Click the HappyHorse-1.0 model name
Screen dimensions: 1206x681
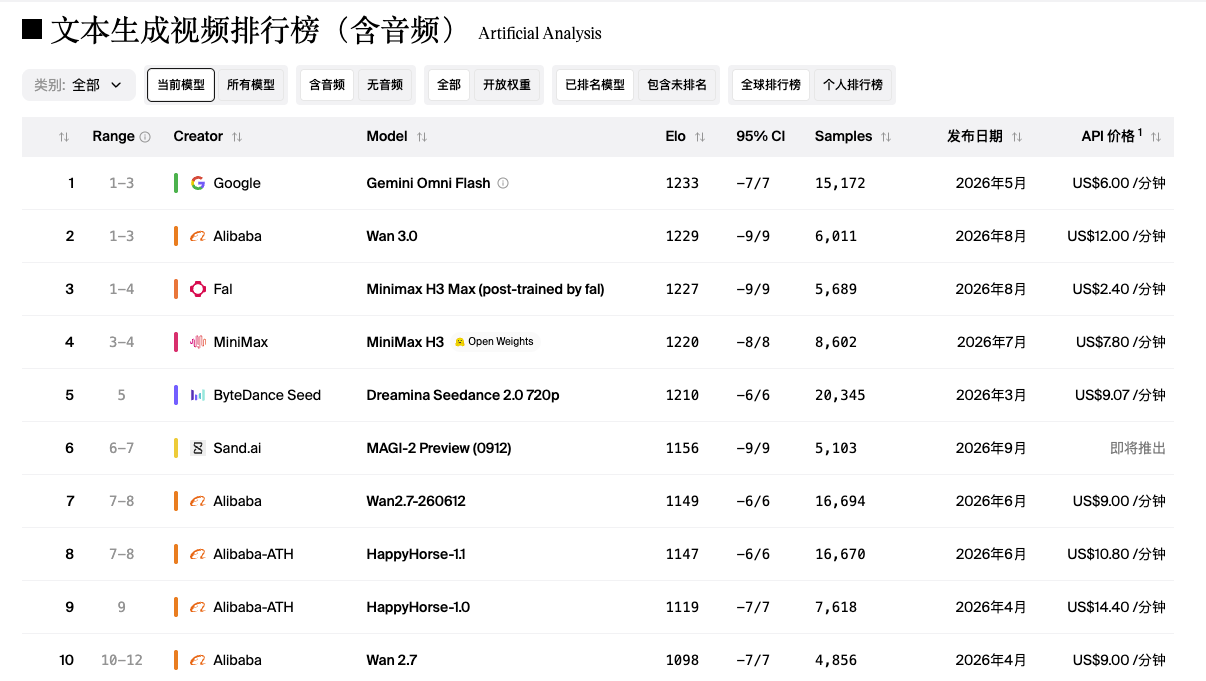[x=418, y=607]
